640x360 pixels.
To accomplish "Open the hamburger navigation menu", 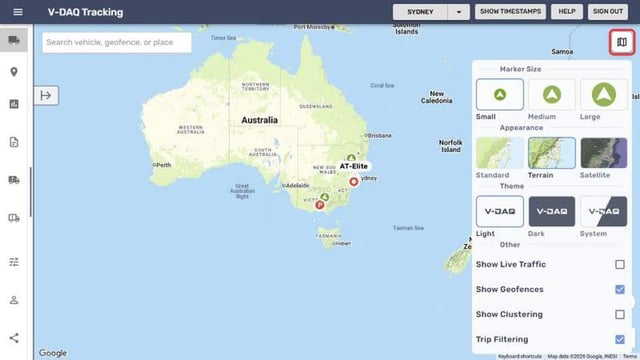I will coord(18,12).
